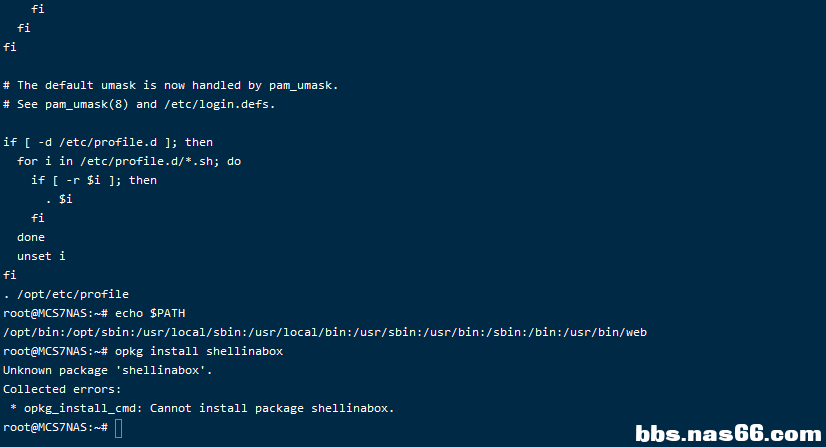Click the 'unset i' line
This screenshot has width=826, height=447.
click(41, 256)
